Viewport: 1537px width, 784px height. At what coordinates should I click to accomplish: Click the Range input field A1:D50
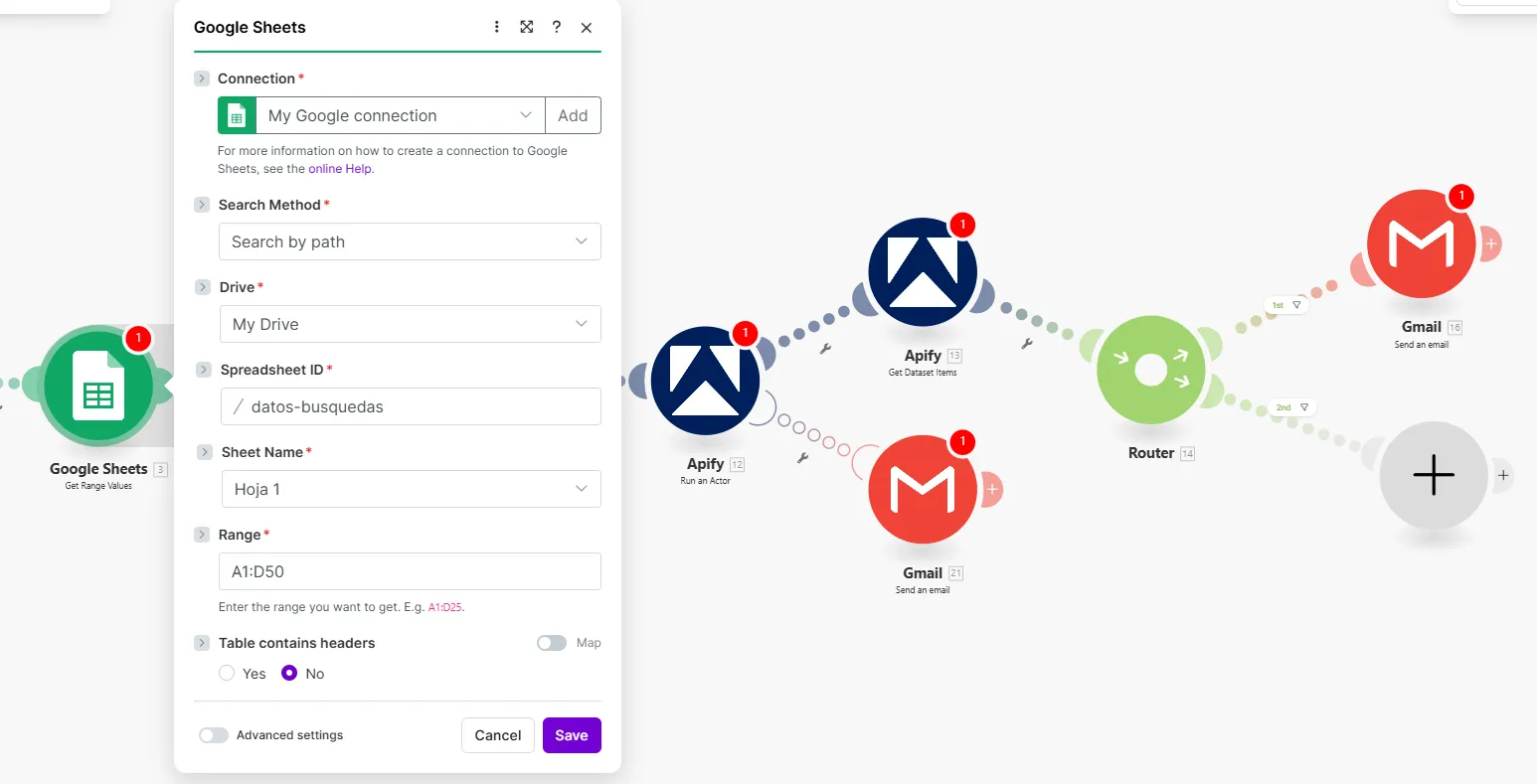coord(410,571)
